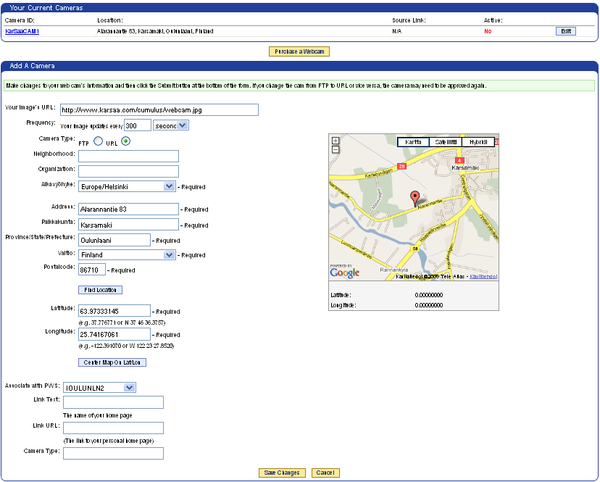This screenshot has width=600, height=482.
Task: Select the FTP camera type radio button
Action: pyautogui.click(x=97, y=141)
